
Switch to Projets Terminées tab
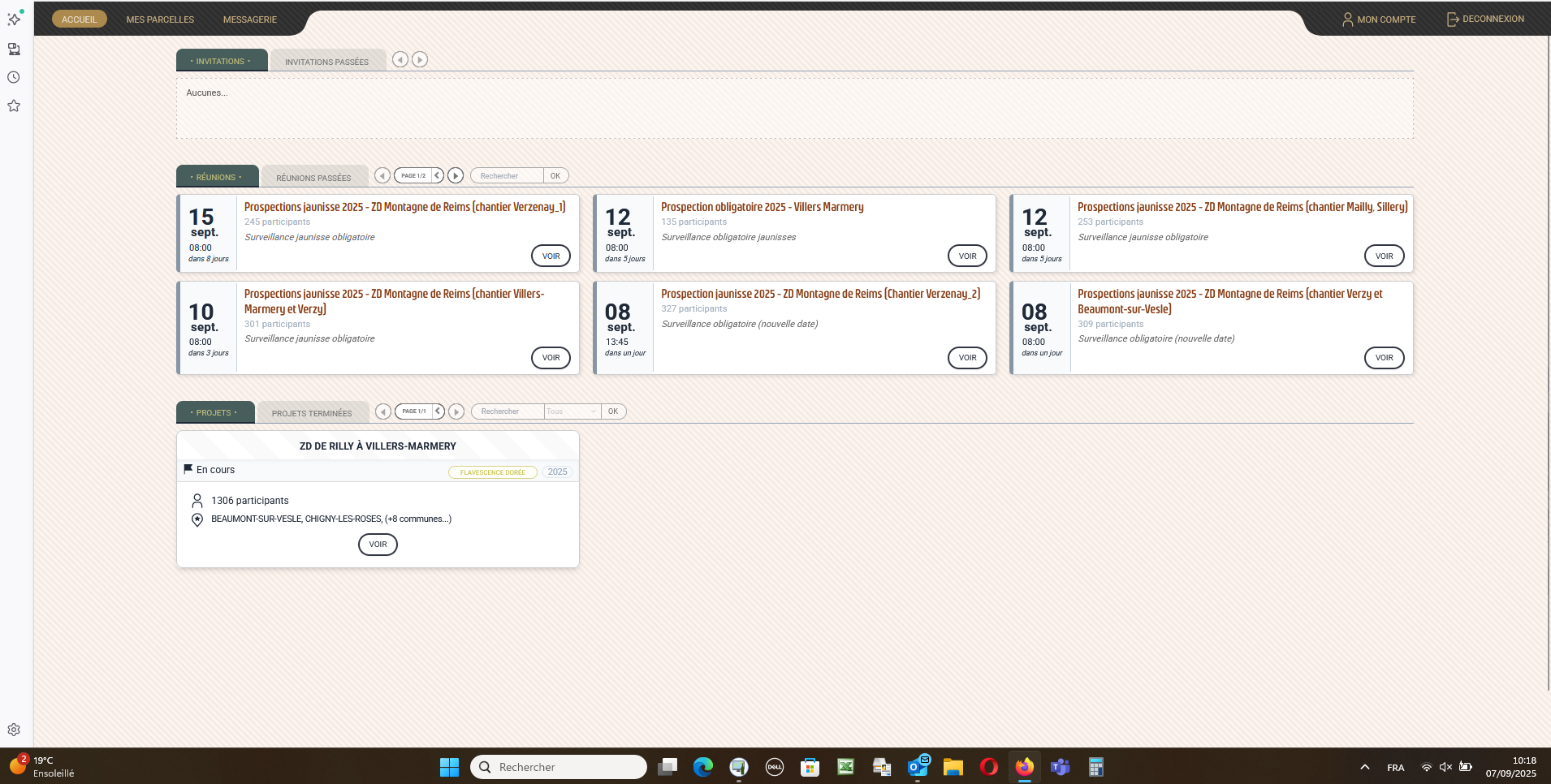click(x=312, y=413)
